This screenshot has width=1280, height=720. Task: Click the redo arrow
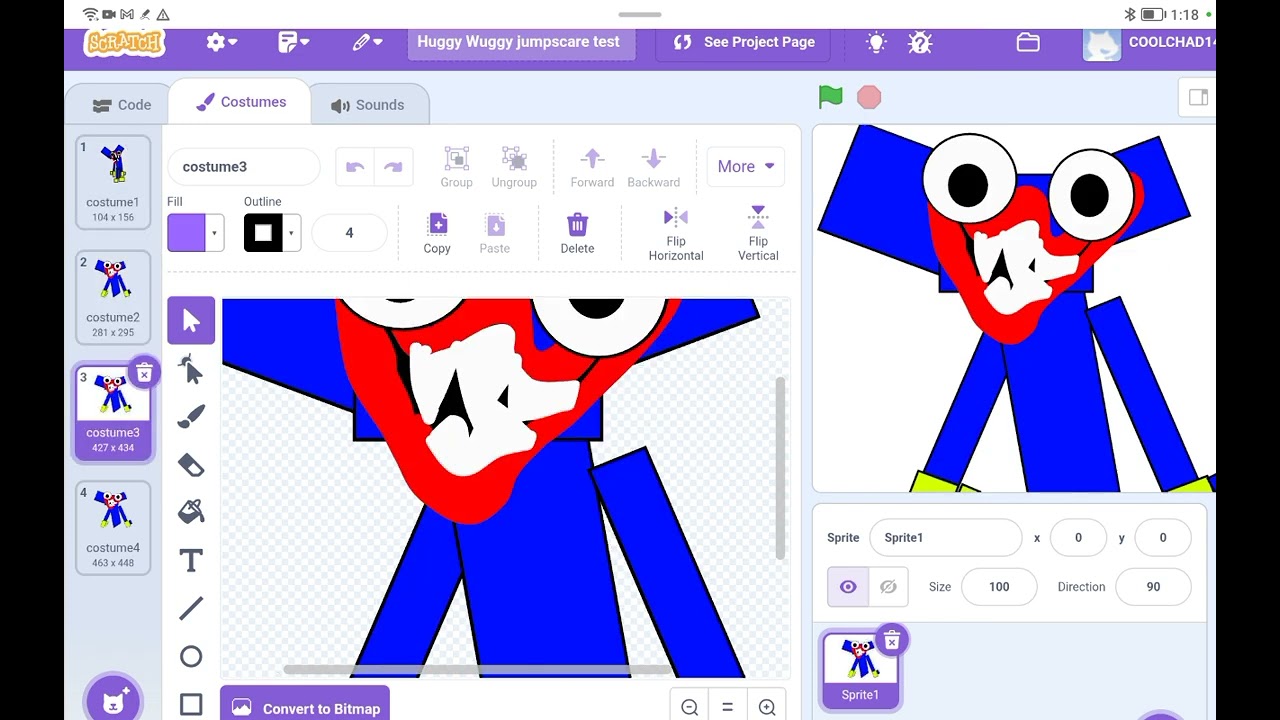pos(393,167)
